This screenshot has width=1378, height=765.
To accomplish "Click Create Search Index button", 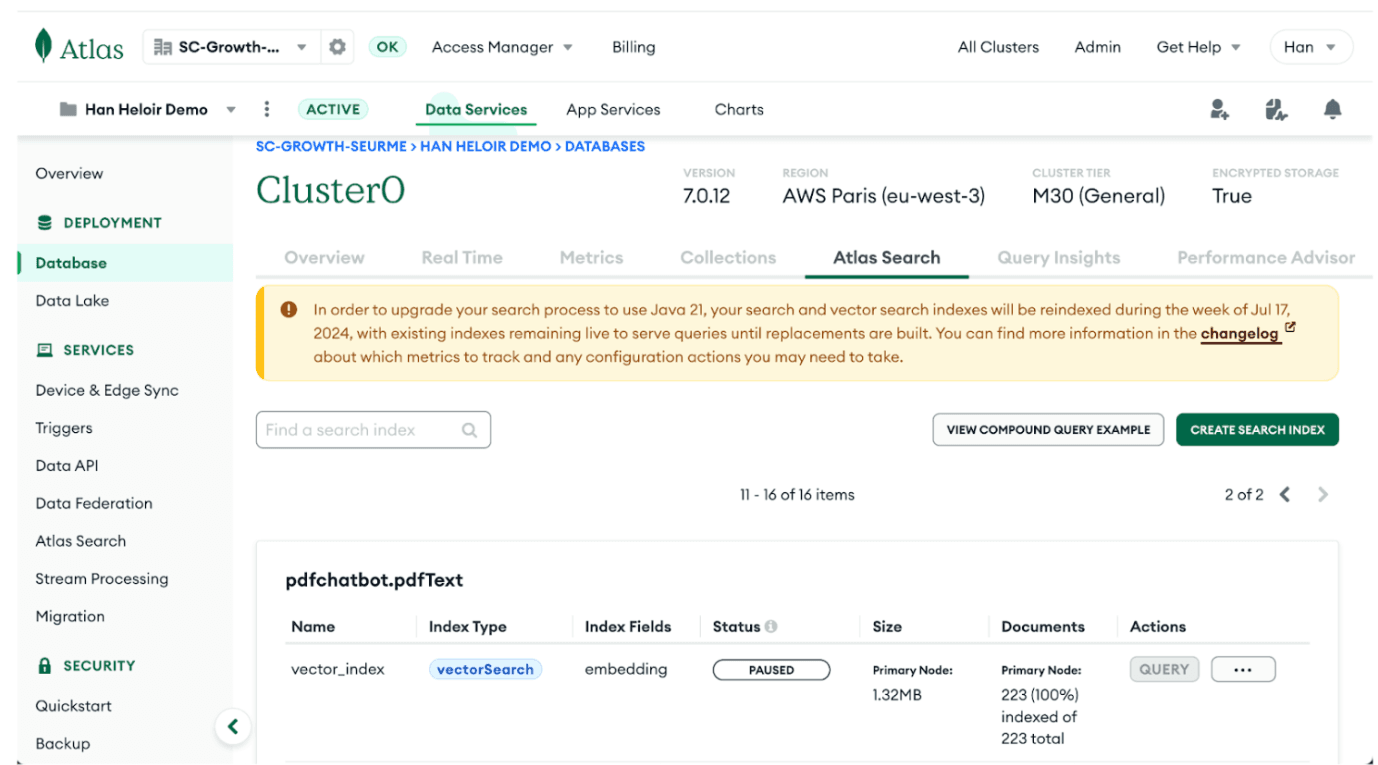I will (x=1257, y=430).
